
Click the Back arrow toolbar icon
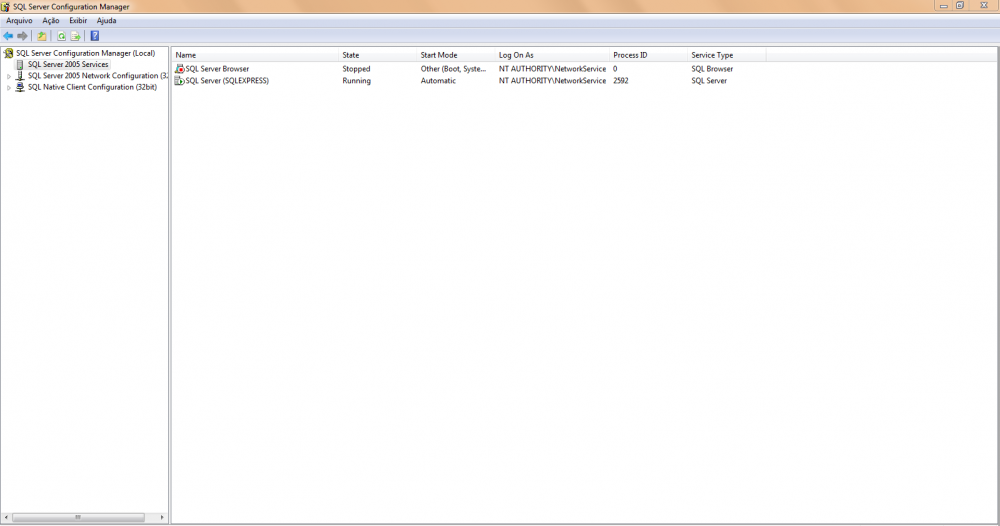pyautogui.click(x=9, y=36)
